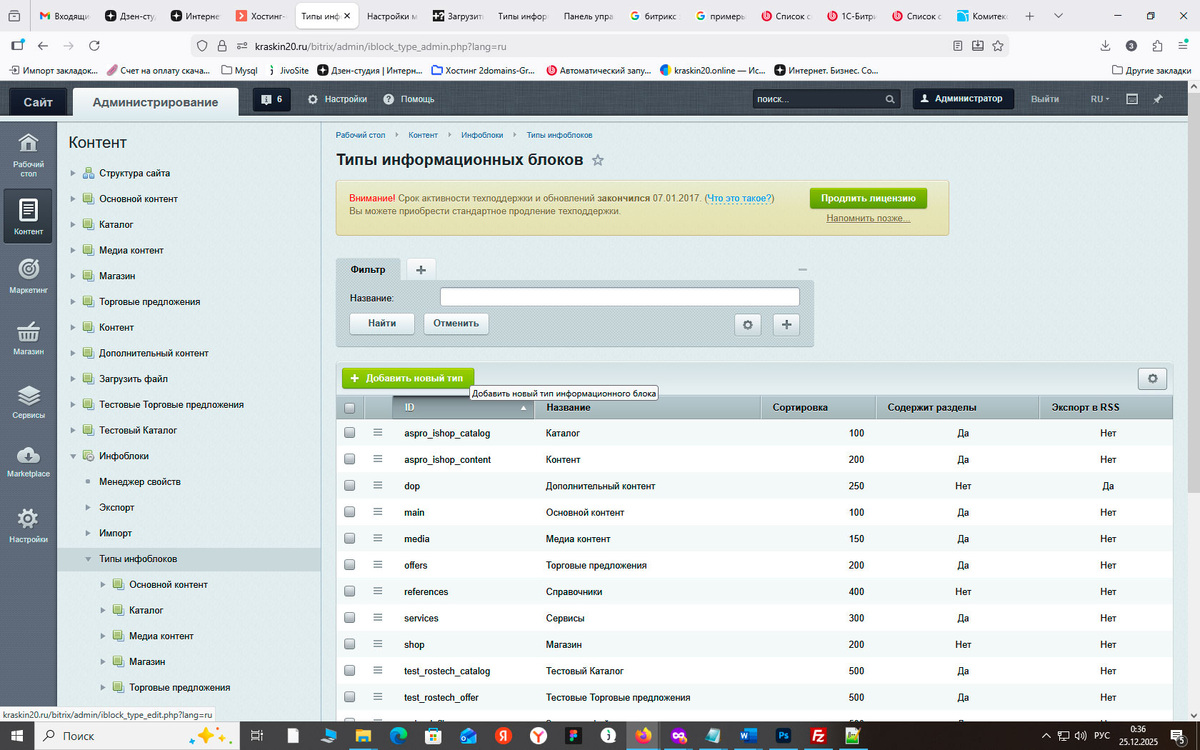Open the Настройки gear sidebar icon
Screen dimensions: 1200x750
coord(28,525)
